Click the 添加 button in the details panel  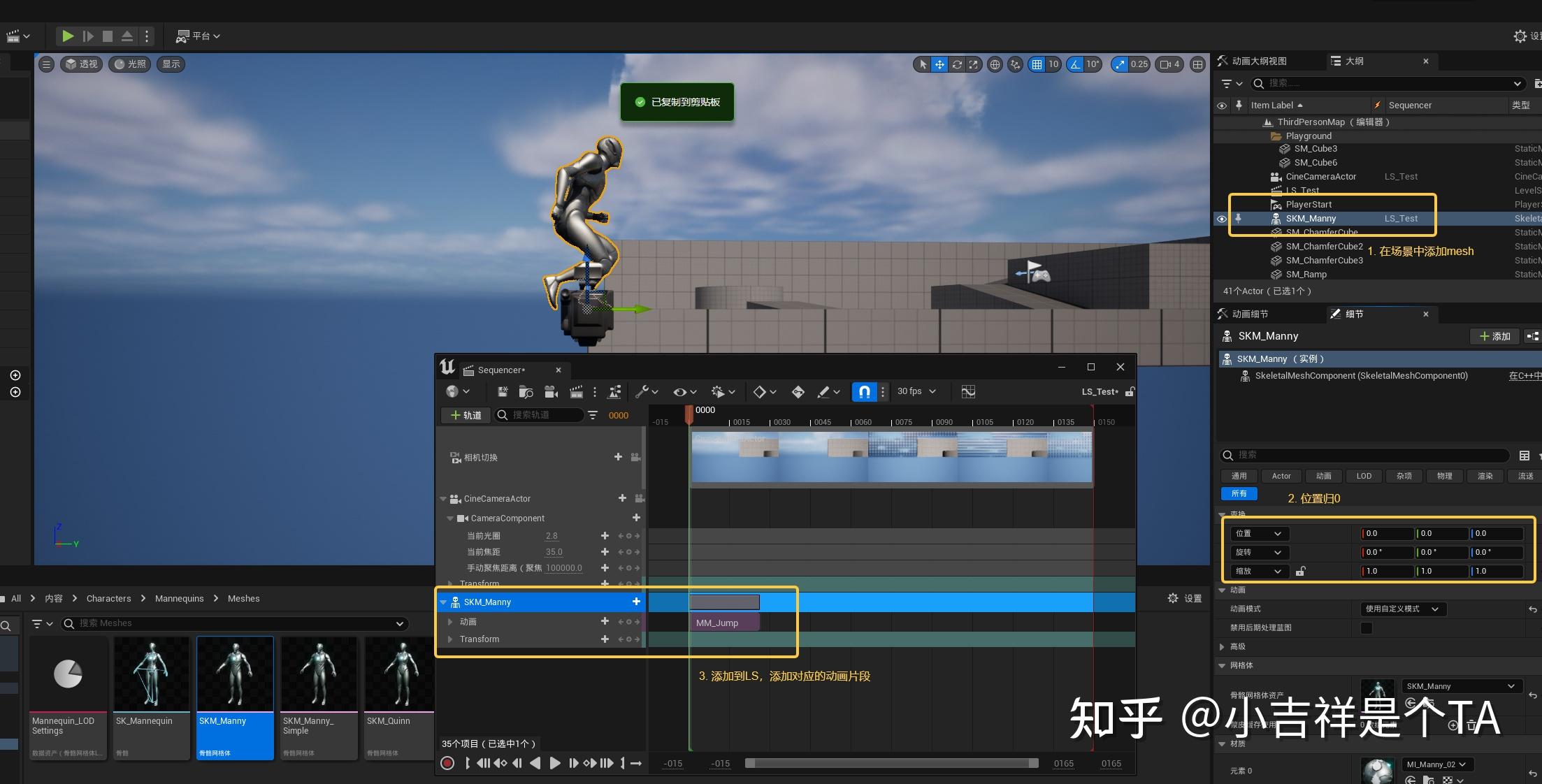1494,336
